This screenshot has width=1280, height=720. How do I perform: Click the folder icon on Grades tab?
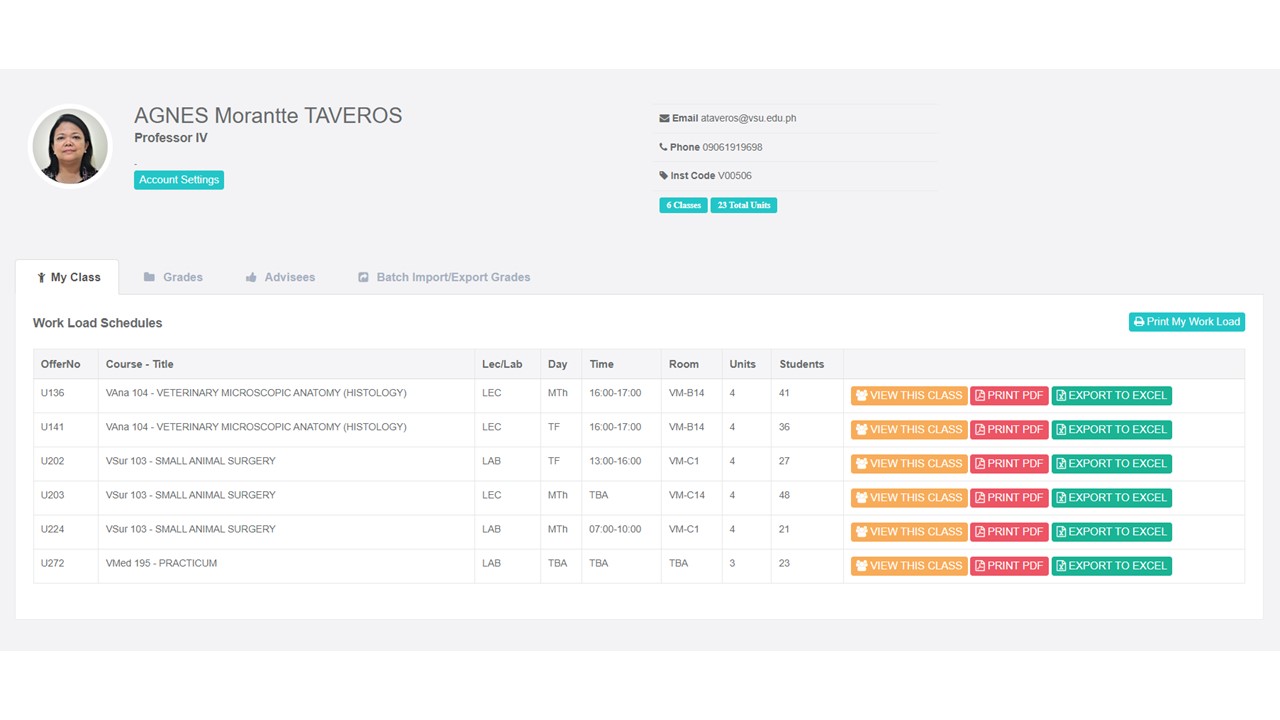tap(149, 277)
